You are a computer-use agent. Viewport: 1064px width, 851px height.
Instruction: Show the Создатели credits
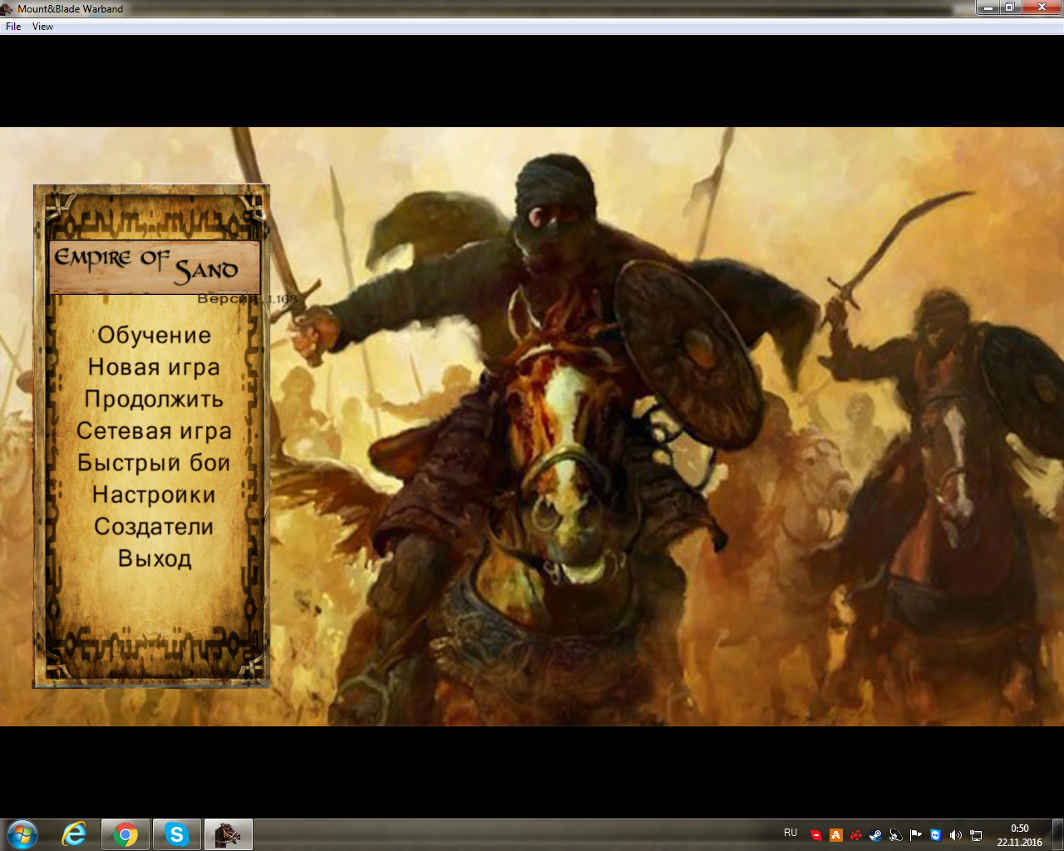point(154,526)
